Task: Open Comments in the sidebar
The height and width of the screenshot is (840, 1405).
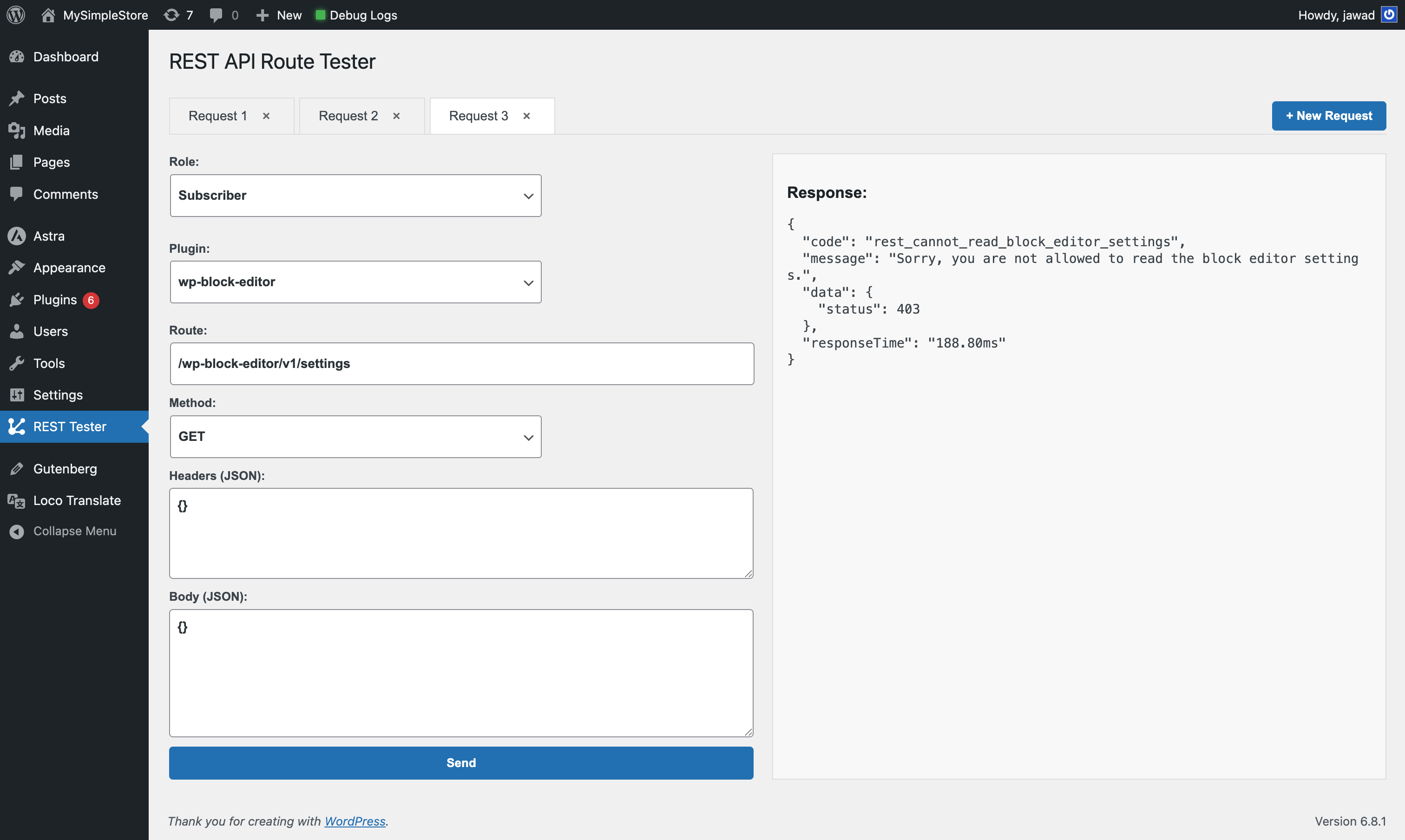Action: coord(74,194)
